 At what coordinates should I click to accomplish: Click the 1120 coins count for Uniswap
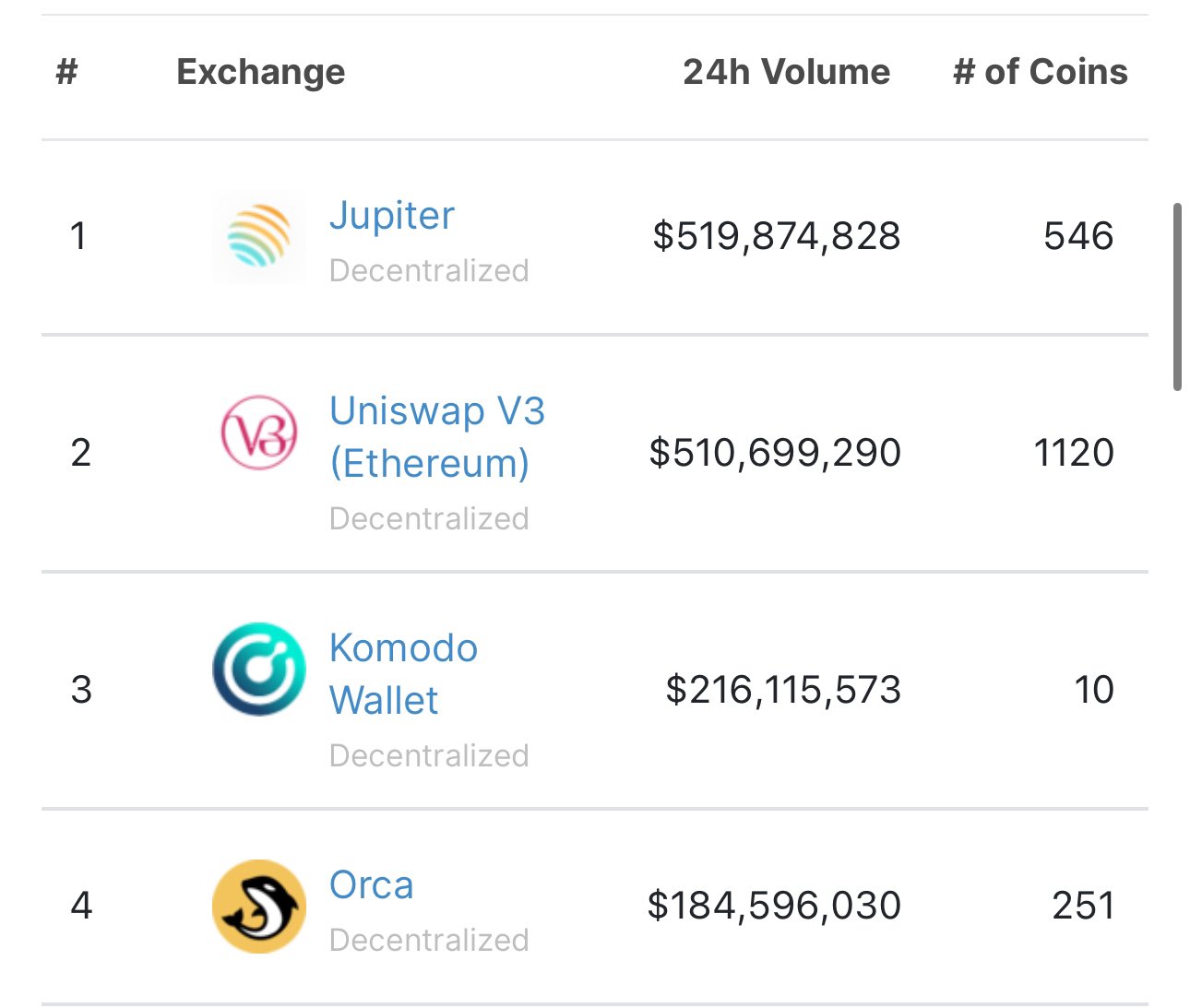click(1074, 453)
